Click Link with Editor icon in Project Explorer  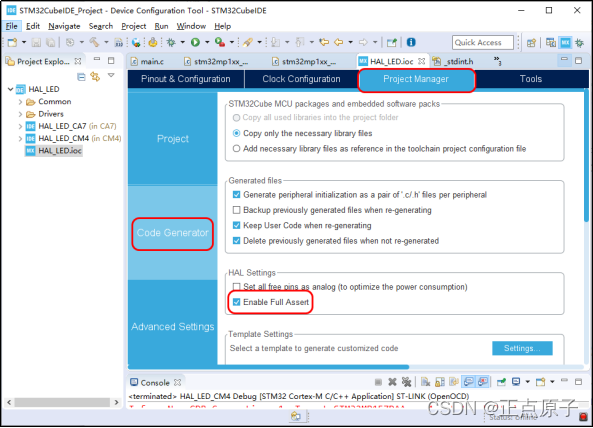pyautogui.click(x=95, y=77)
